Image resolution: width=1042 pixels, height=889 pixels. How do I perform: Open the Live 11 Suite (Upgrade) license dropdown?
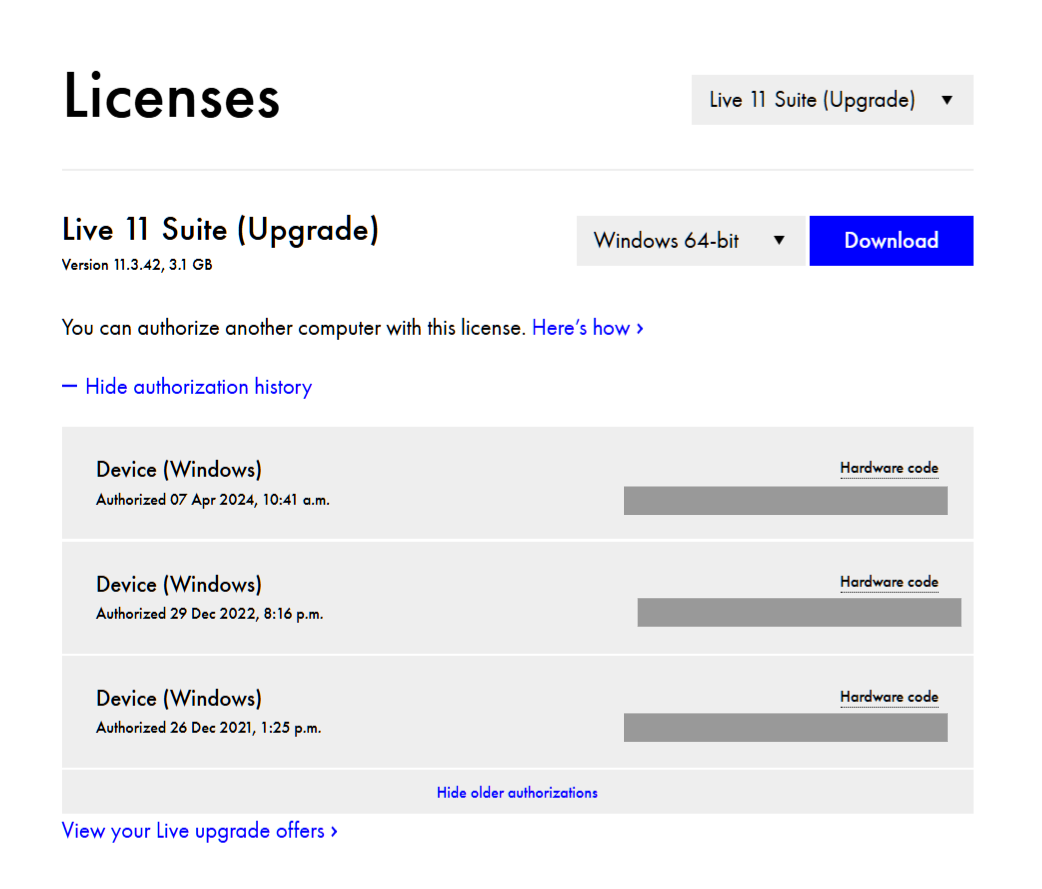click(x=832, y=100)
